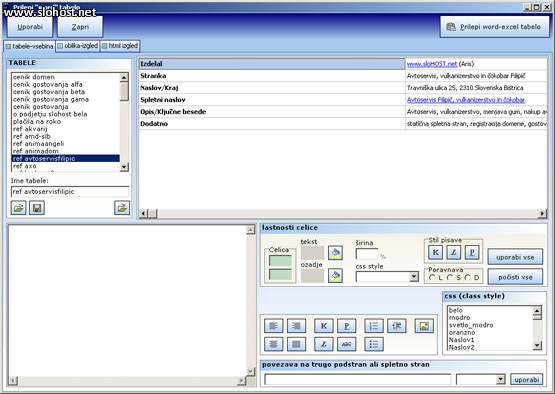Click the 'Spletni naslov' cell in the table

pos(272,100)
